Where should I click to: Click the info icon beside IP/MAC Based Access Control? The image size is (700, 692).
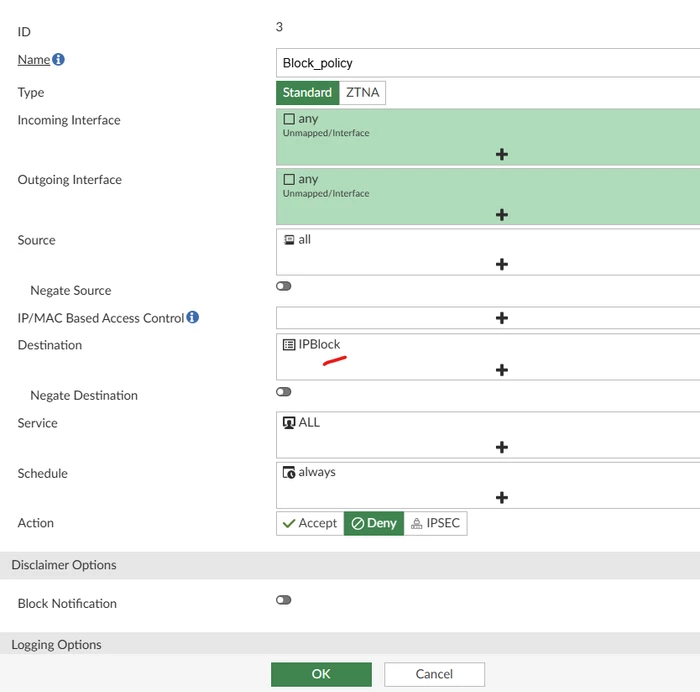pos(192,317)
